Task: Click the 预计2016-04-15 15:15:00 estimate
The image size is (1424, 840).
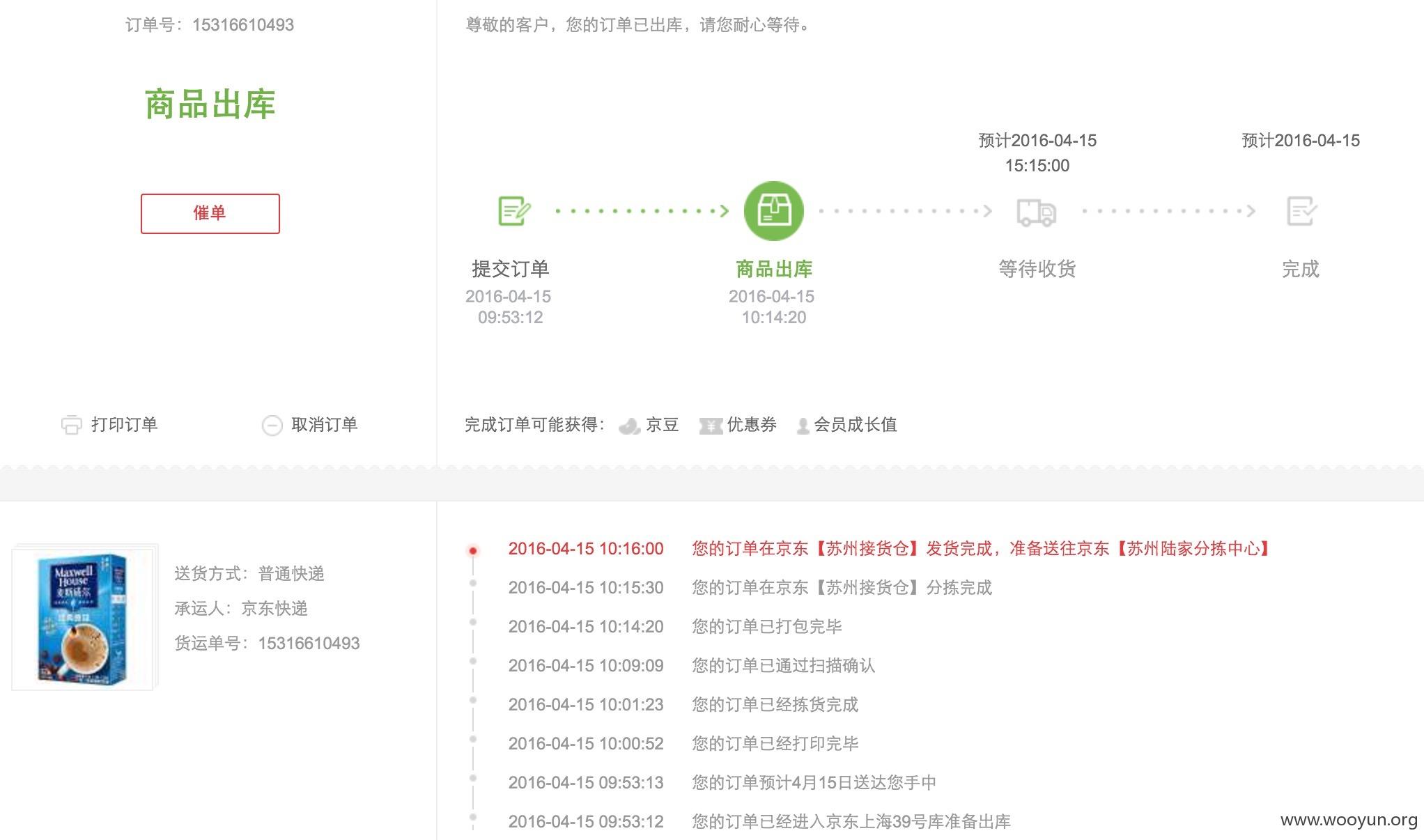Action: click(1037, 153)
